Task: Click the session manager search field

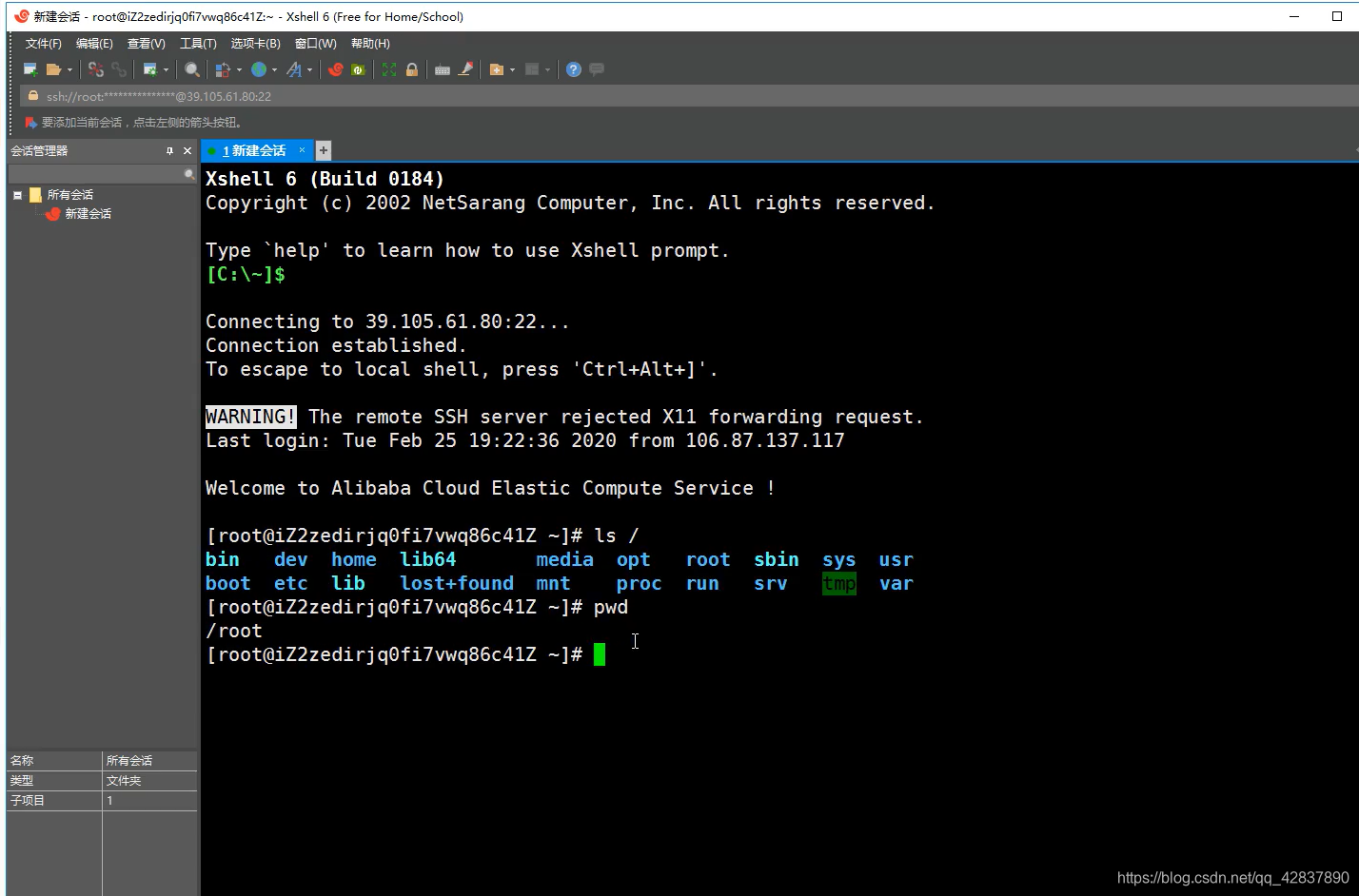Action: pos(95,174)
